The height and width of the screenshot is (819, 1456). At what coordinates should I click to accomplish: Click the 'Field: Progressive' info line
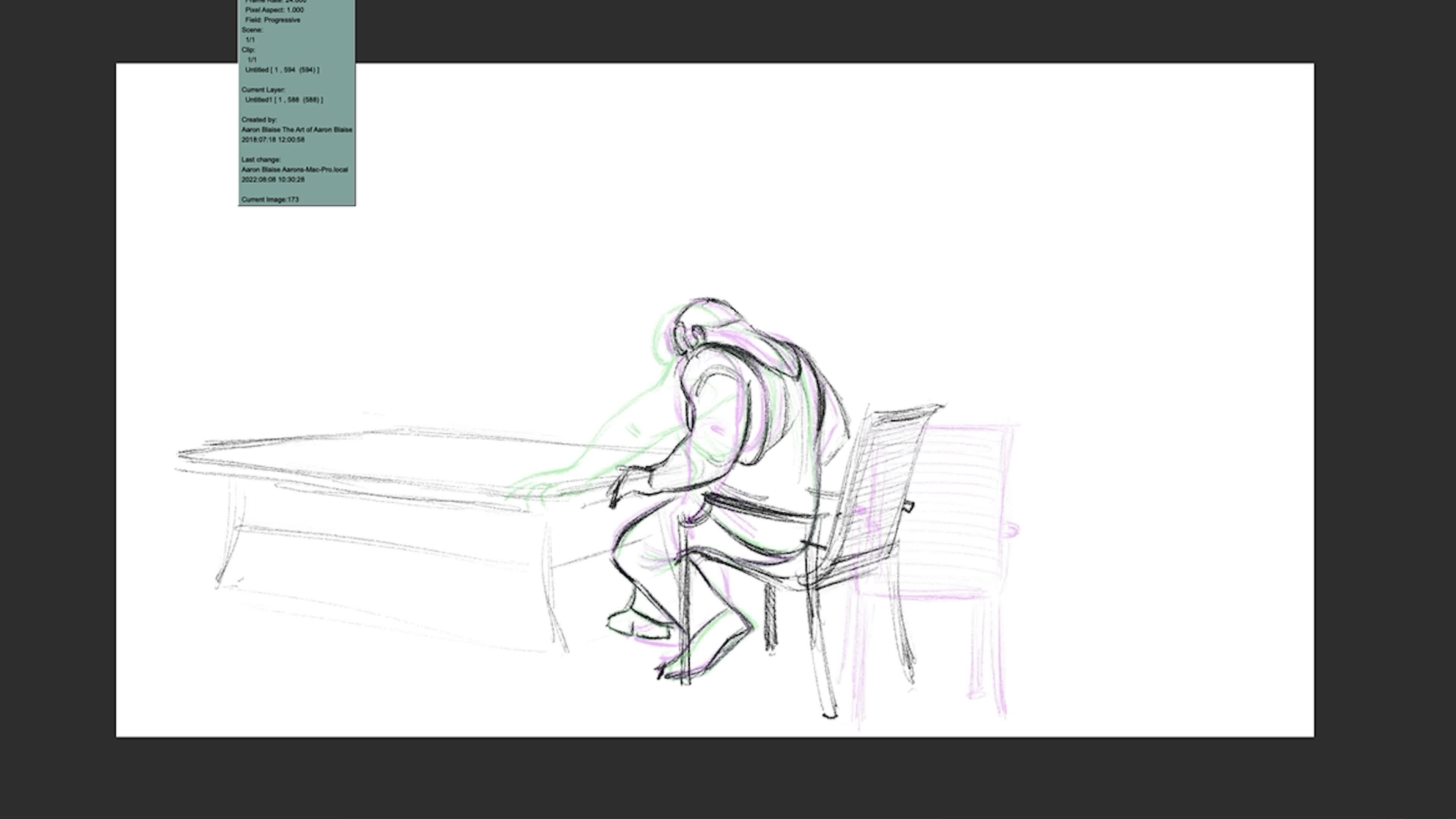(x=273, y=20)
